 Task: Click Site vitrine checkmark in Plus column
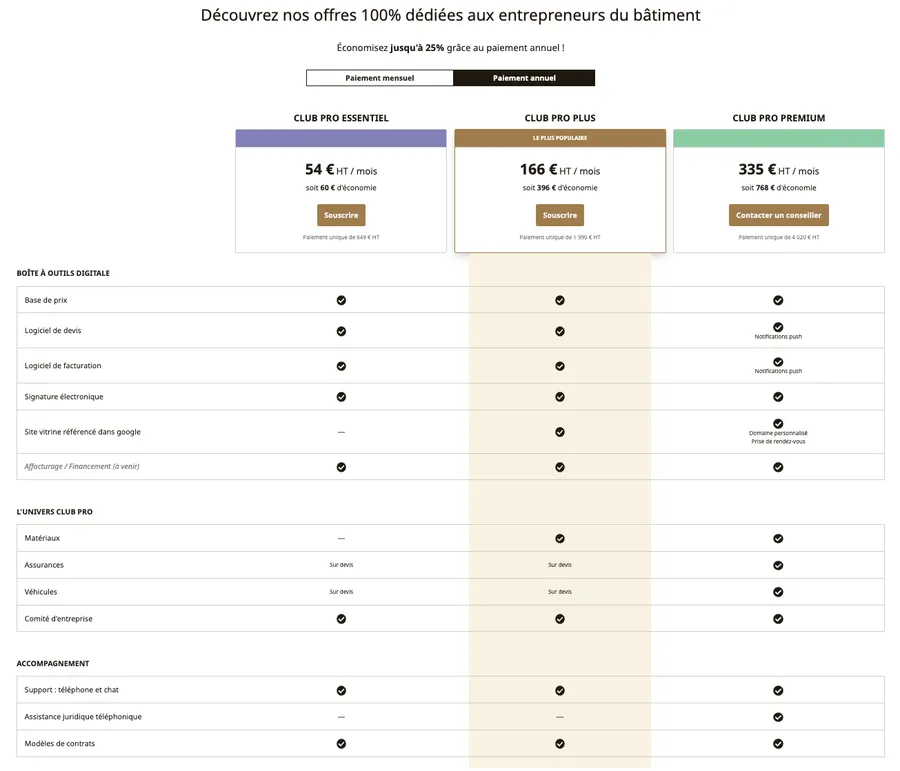pos(560,432)
